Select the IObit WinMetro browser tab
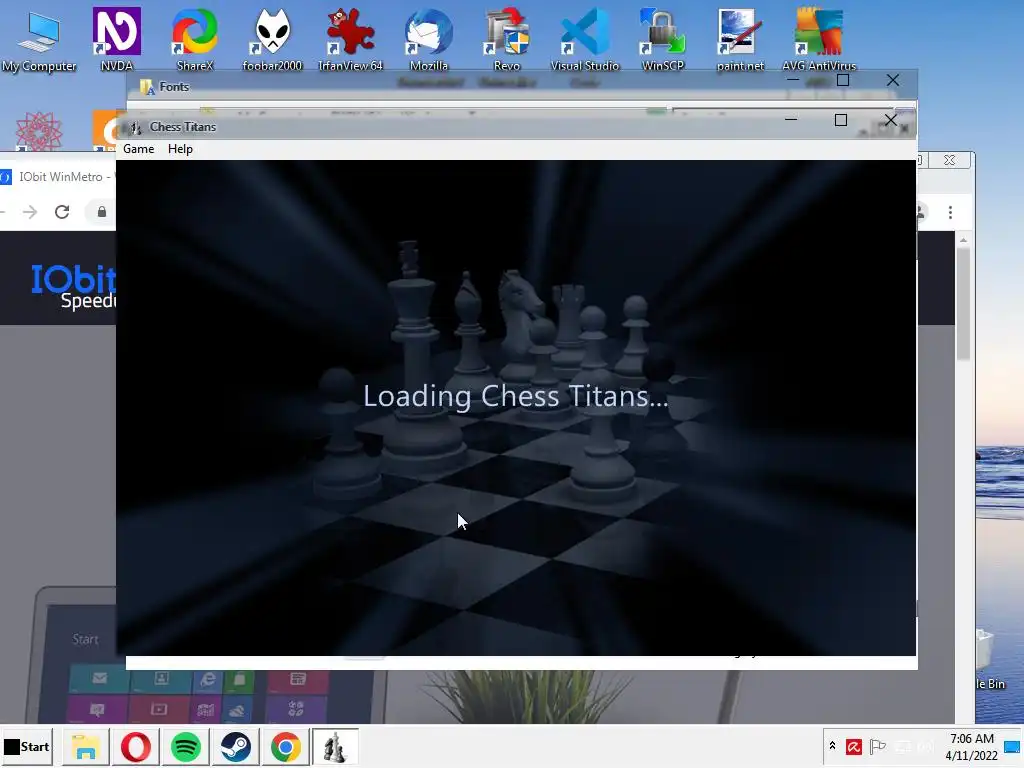 [x=57, y=177]
